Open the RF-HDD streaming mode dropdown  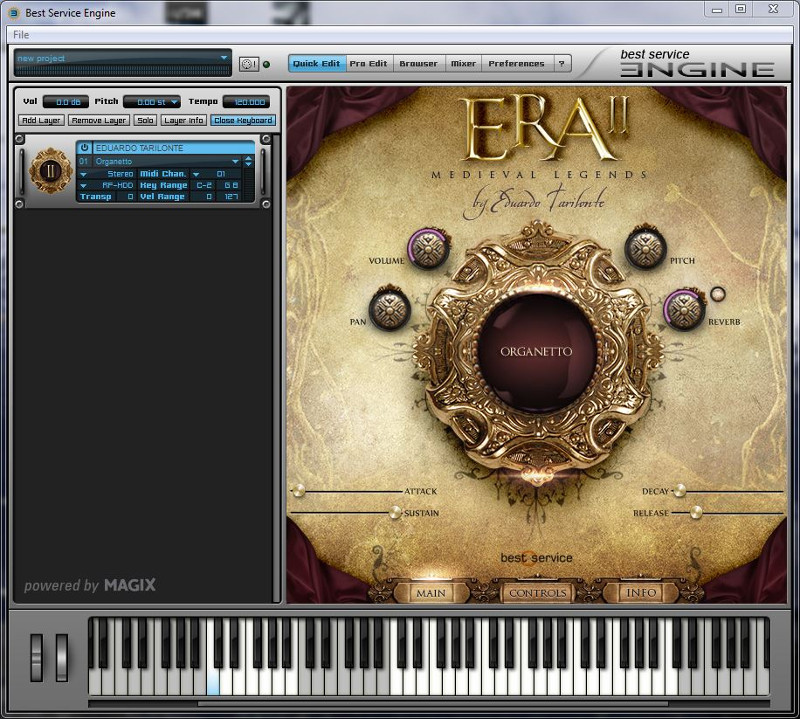[84, 185]
